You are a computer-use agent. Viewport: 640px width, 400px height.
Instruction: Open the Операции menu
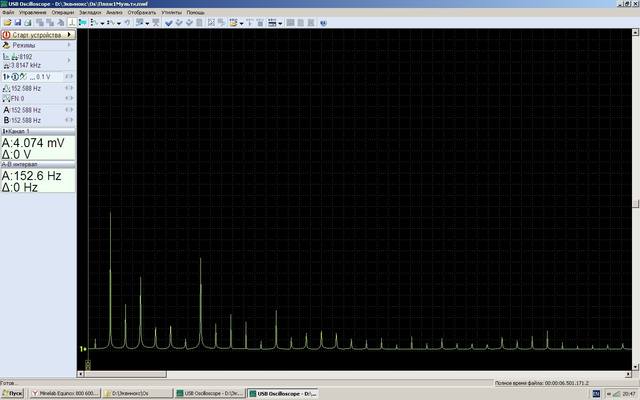coord(62,13)
